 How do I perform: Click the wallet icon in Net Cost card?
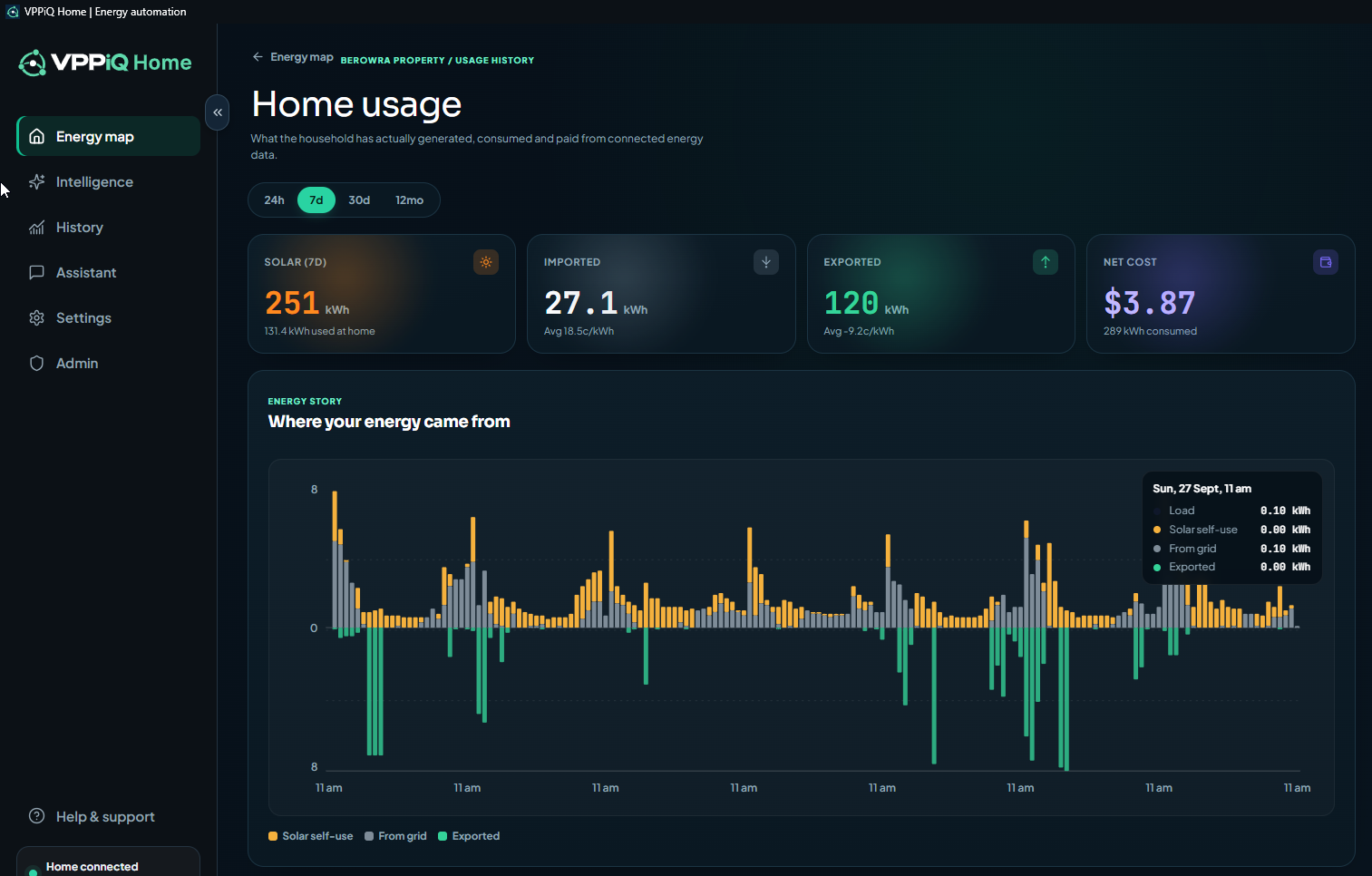(x=1326, y=262)
